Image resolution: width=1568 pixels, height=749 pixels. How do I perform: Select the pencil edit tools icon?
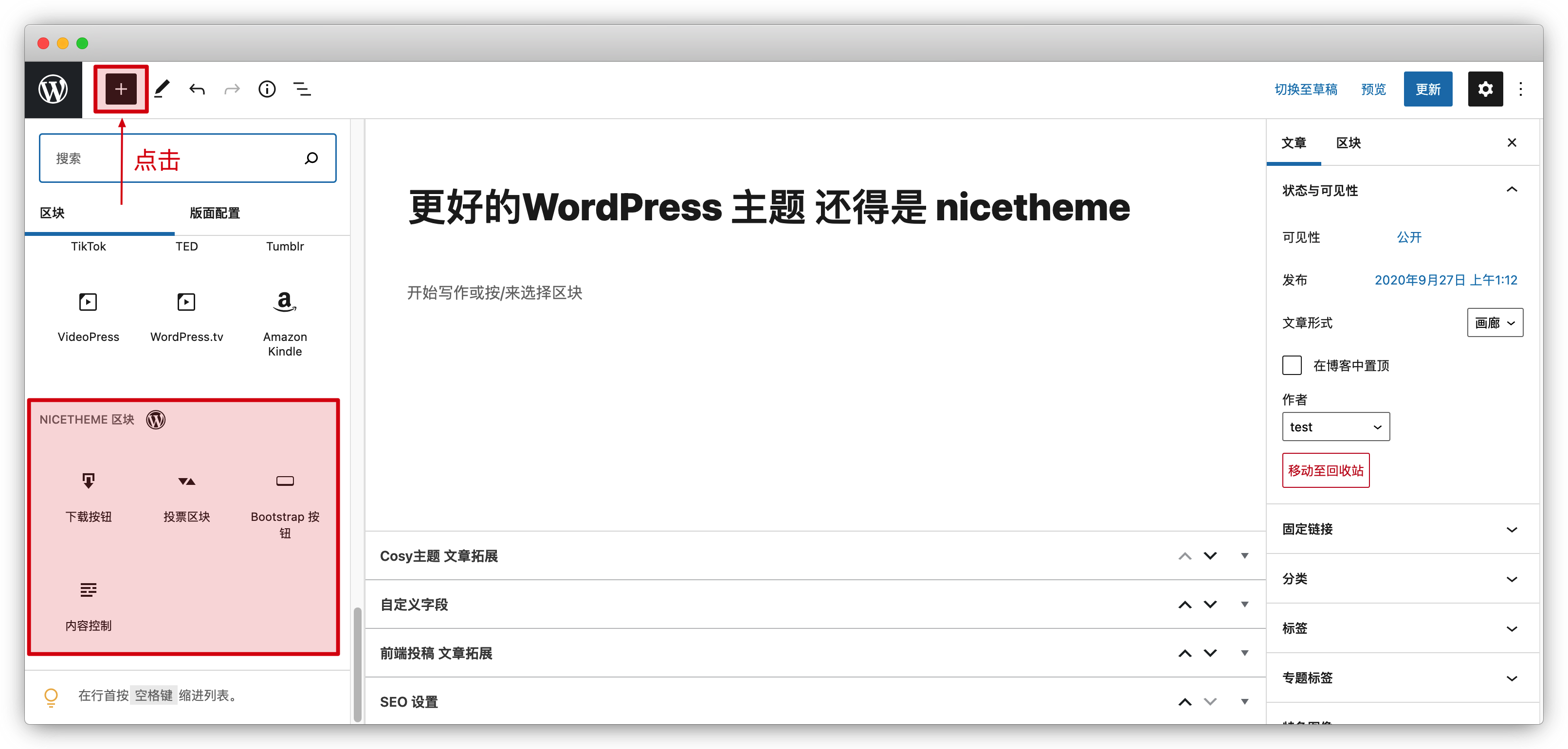[162, 89]
